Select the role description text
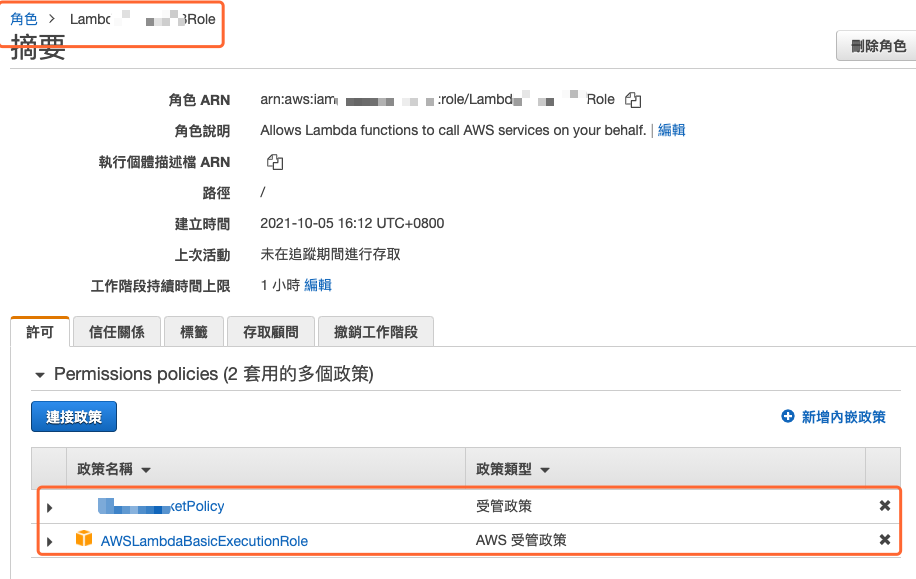Viewport: 916px width, 579px height. (x=453, y=130)
